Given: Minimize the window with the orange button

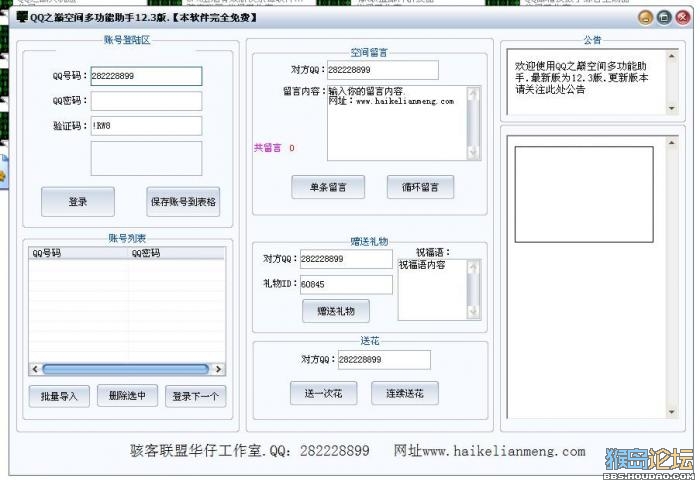Looking at the screenshot, I should click(646, 18).
